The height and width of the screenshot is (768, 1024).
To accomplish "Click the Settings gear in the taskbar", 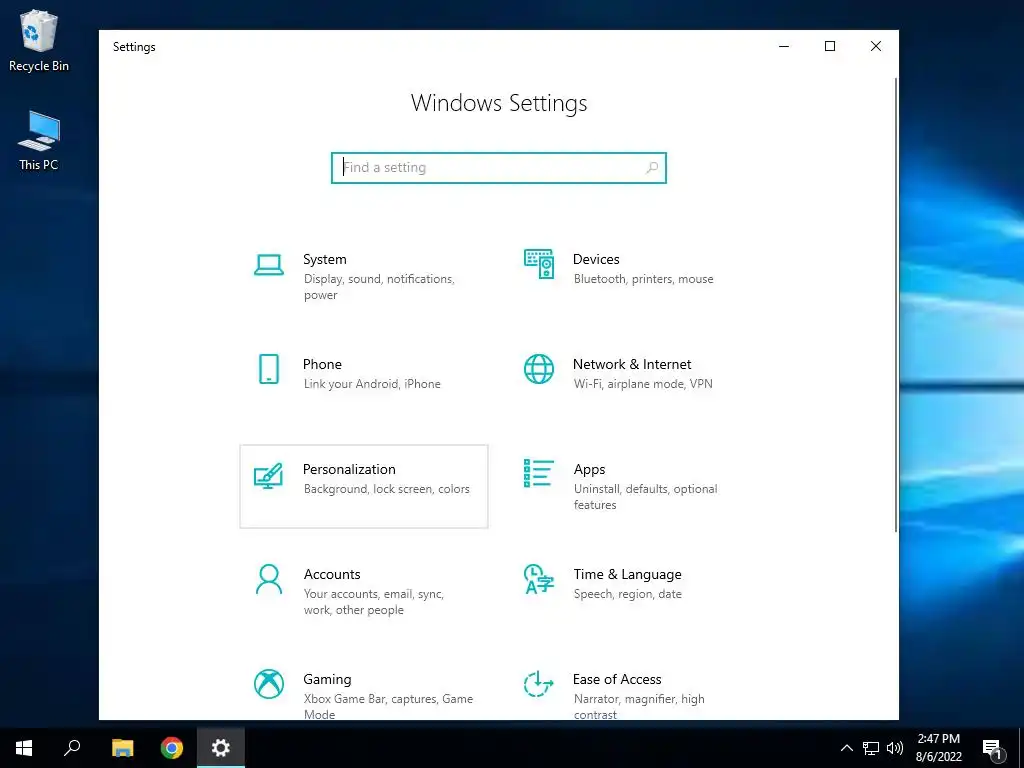I will [x=221, y=748].
